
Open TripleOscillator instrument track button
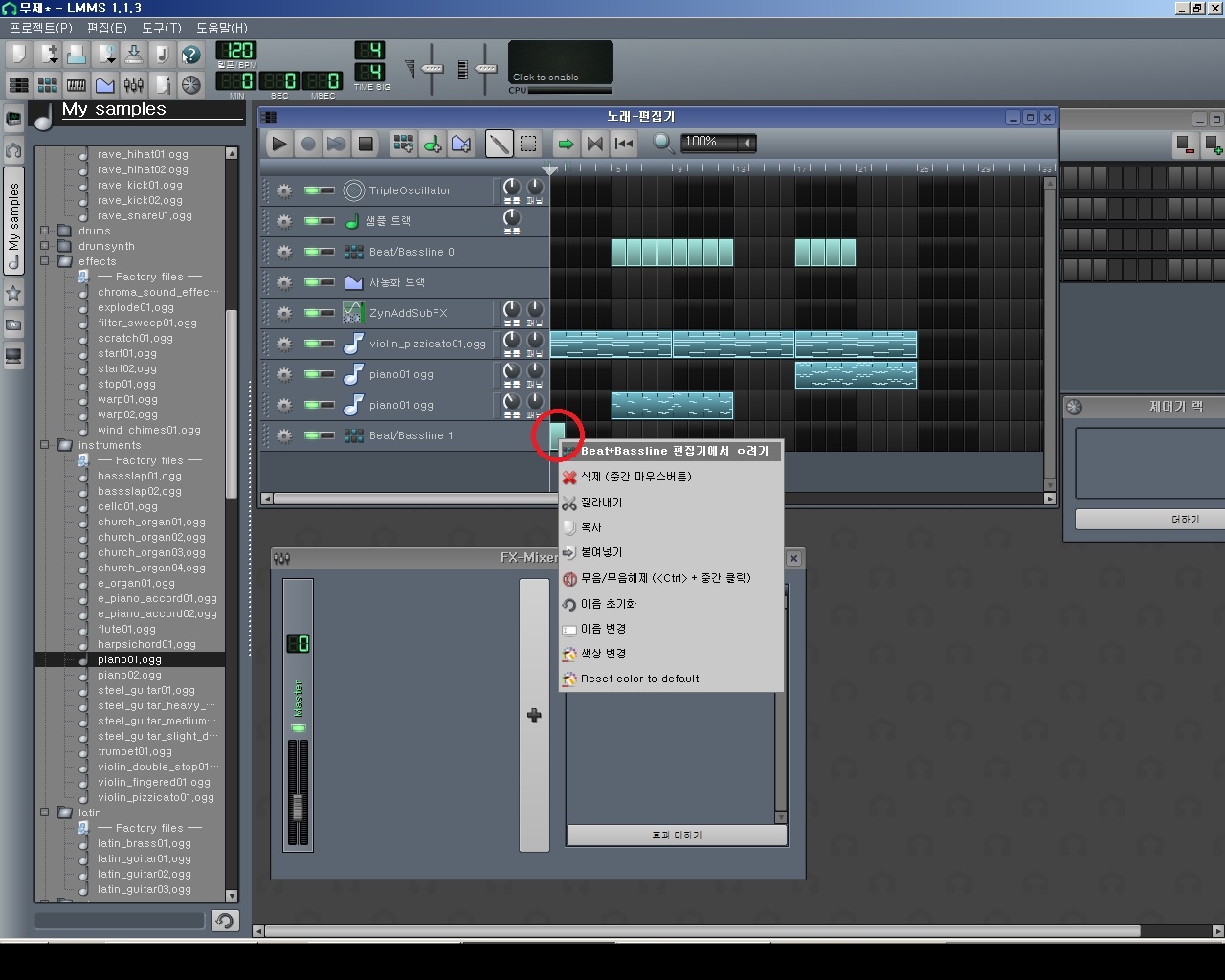pyautogui.click(x=417, y=190)
